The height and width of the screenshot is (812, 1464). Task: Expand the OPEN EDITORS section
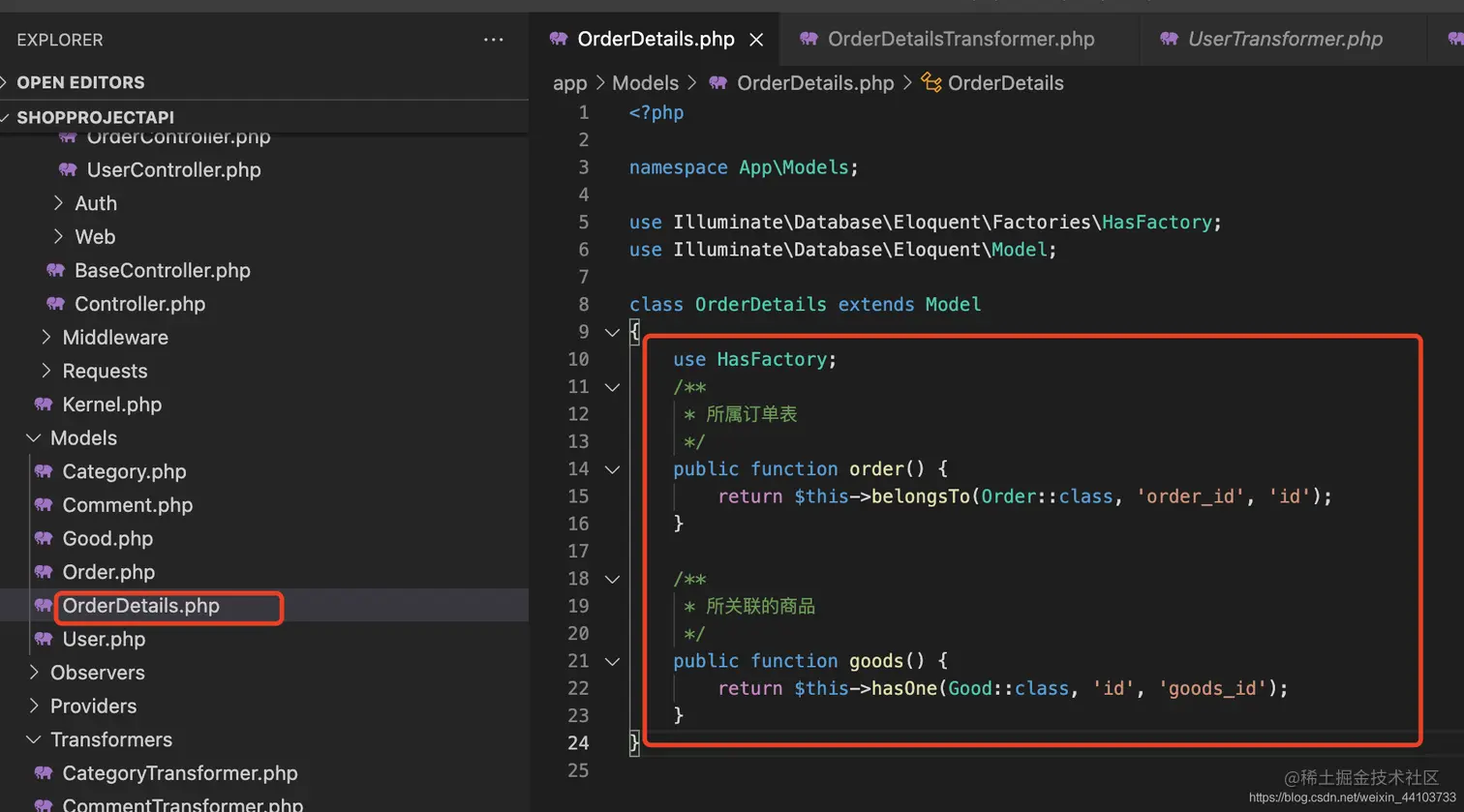(x=80, y=82)
